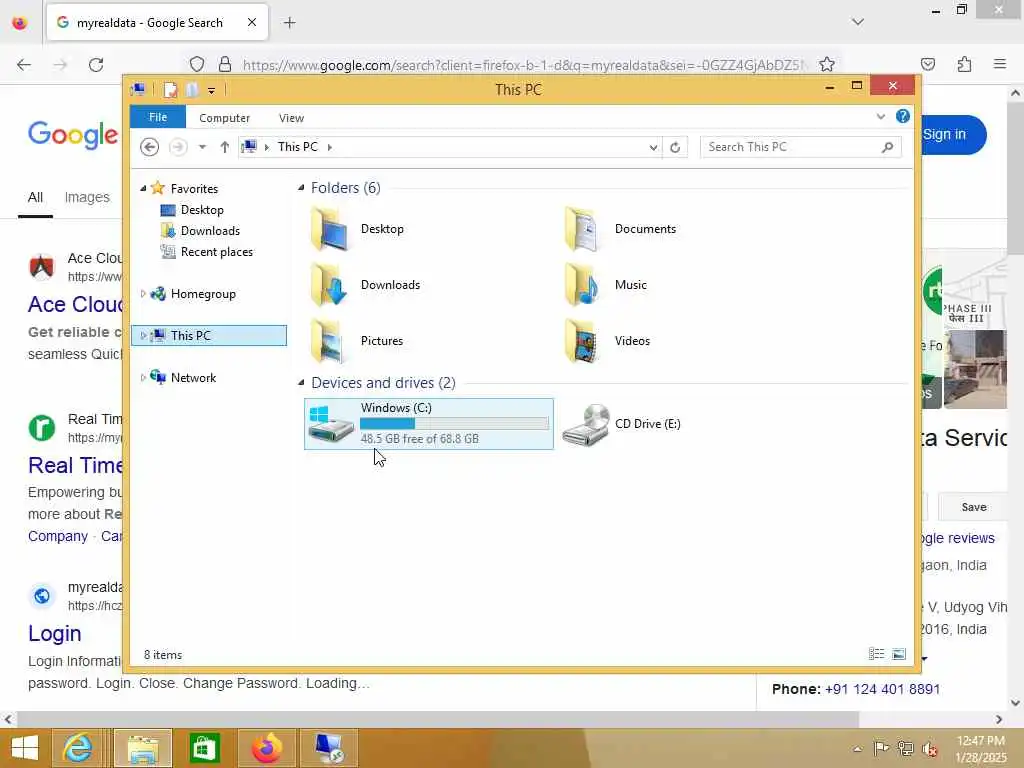Click Windows (C:) storage usage bar

click(x=455, y=424)
